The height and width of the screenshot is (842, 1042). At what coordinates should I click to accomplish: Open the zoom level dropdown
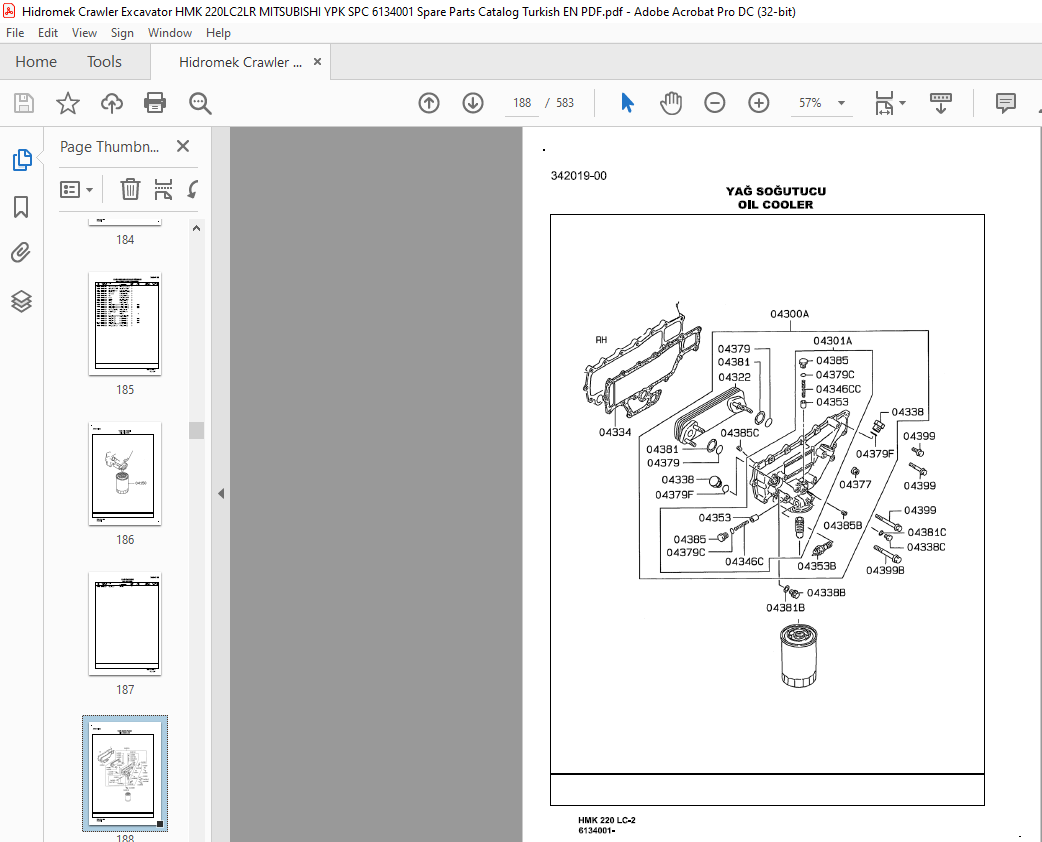(x=841, y=103)
